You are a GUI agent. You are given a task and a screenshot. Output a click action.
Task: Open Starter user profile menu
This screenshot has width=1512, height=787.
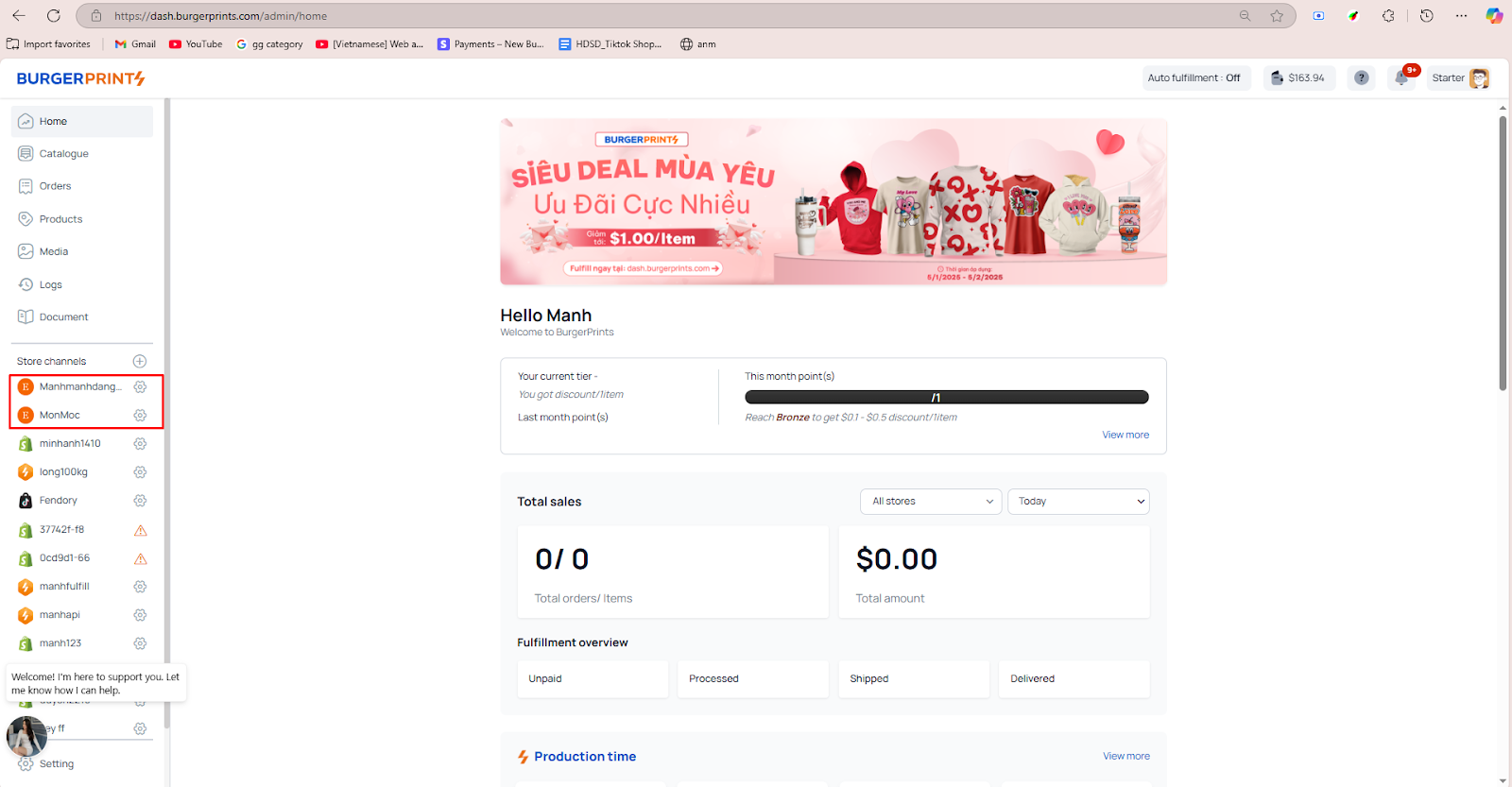coord(1461,77)
